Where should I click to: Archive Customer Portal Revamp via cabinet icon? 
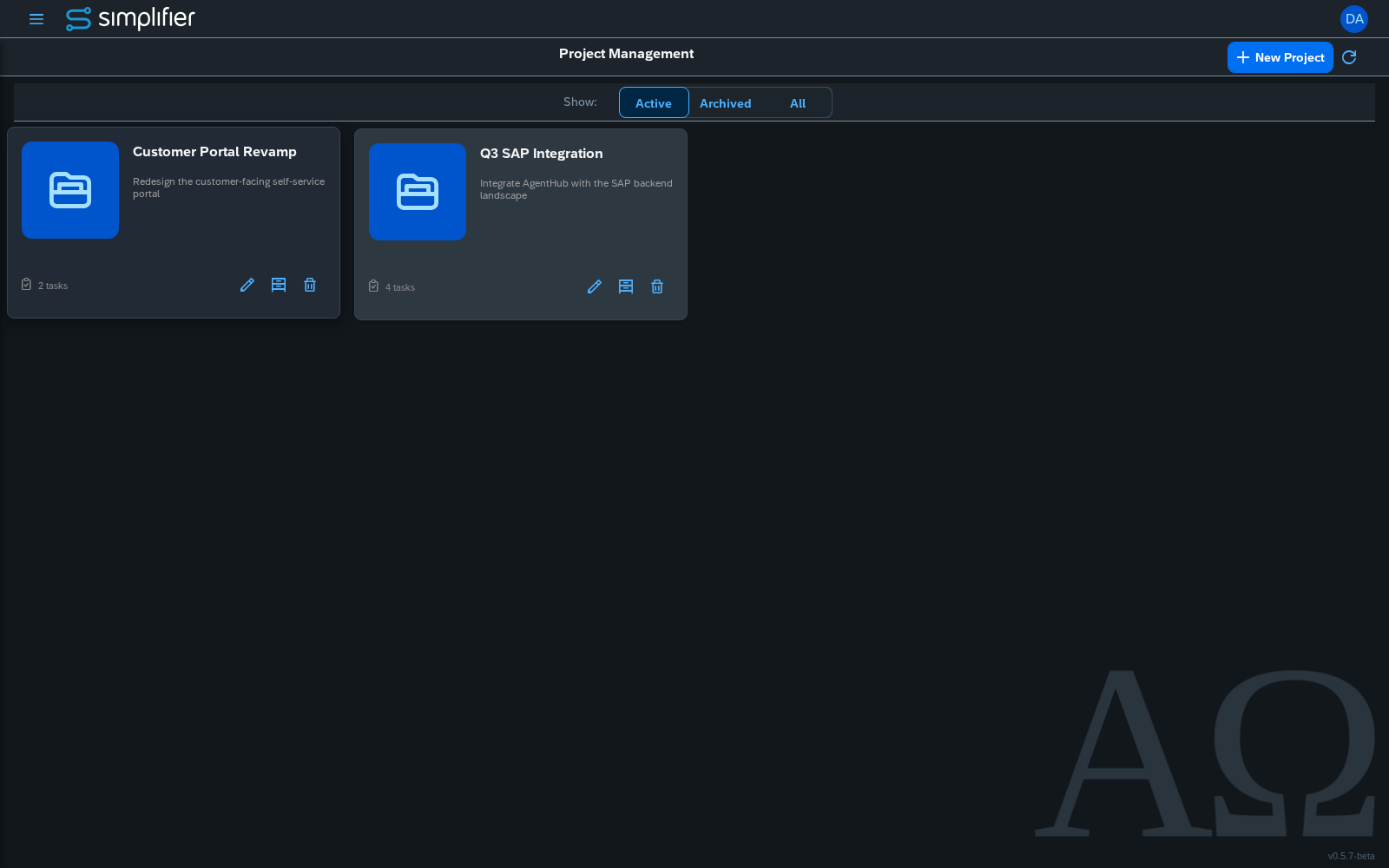click(x=279, y=285)
